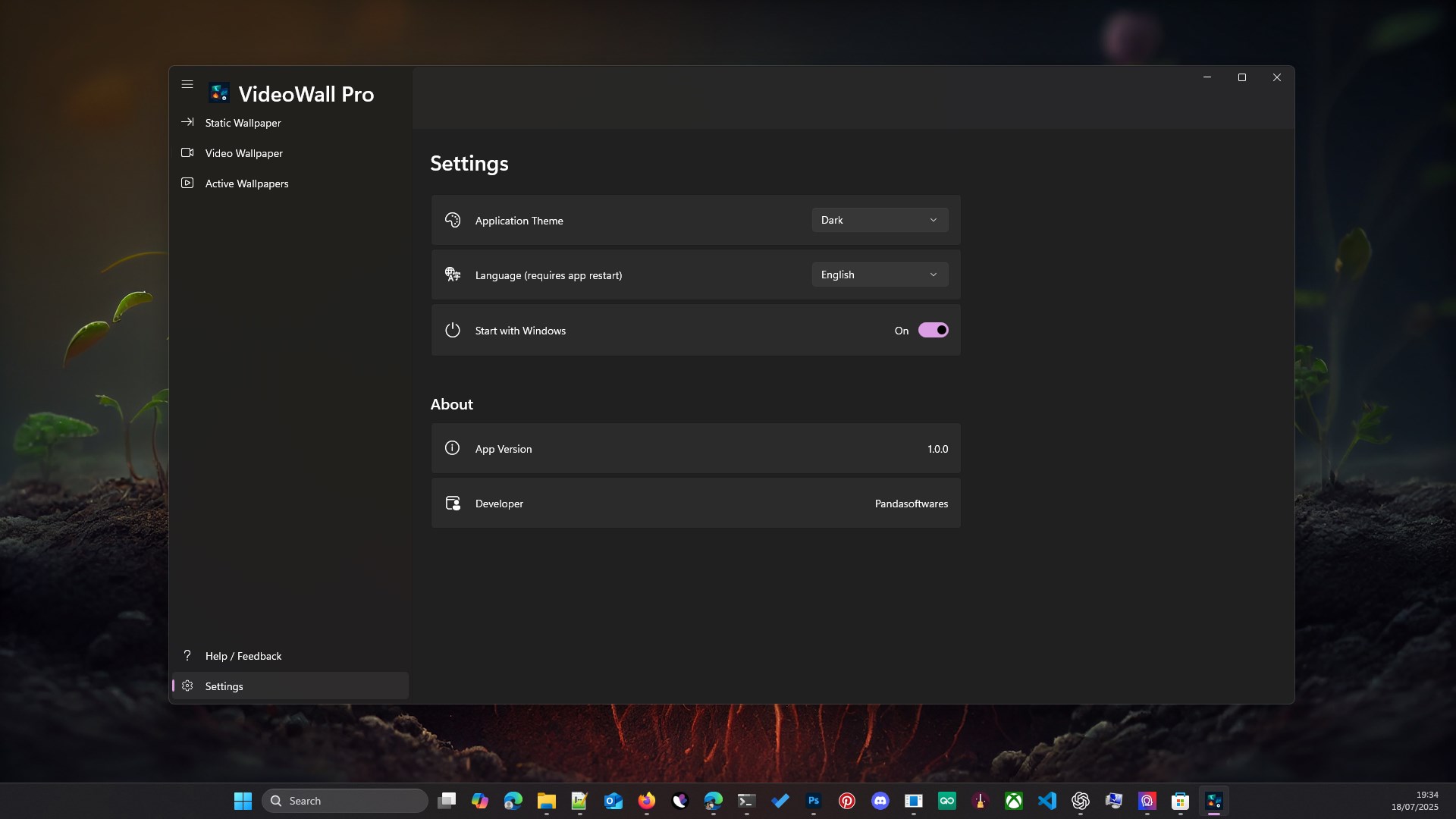Expand the Application Theme dropdown showing Dark
Screen dimensions: 1456x819
coord(880,220)
